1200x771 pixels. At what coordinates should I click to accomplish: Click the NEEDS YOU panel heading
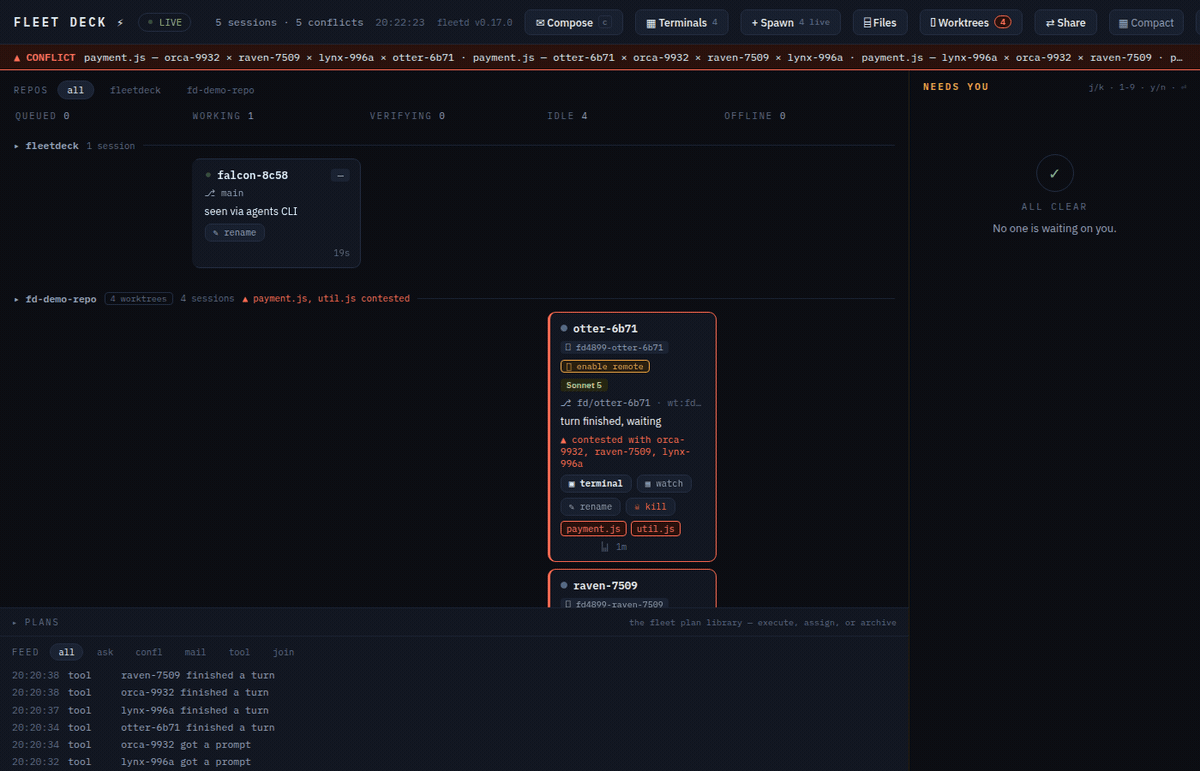pos(955,87)
